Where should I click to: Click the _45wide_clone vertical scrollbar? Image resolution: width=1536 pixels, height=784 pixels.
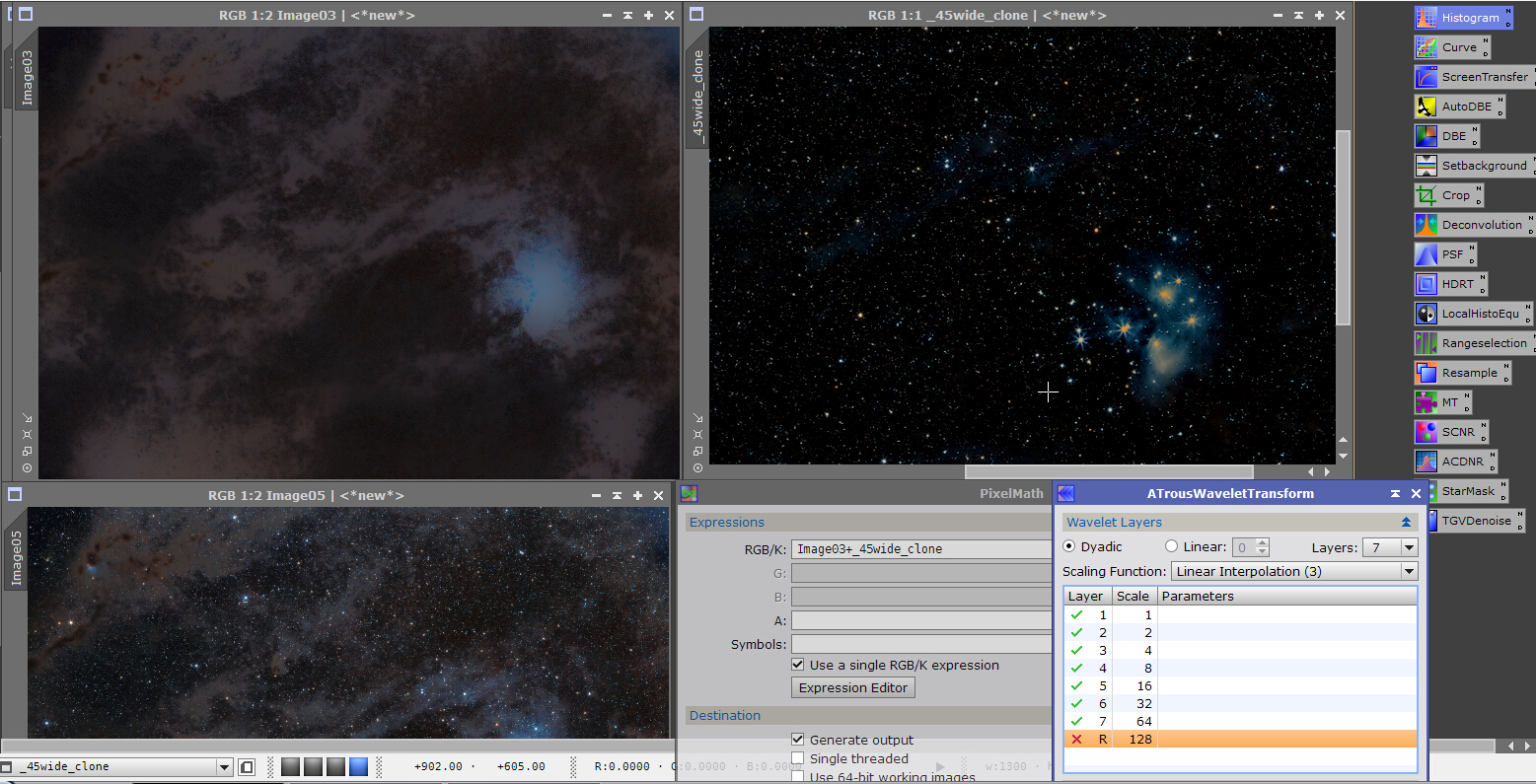click(1343, 227)
